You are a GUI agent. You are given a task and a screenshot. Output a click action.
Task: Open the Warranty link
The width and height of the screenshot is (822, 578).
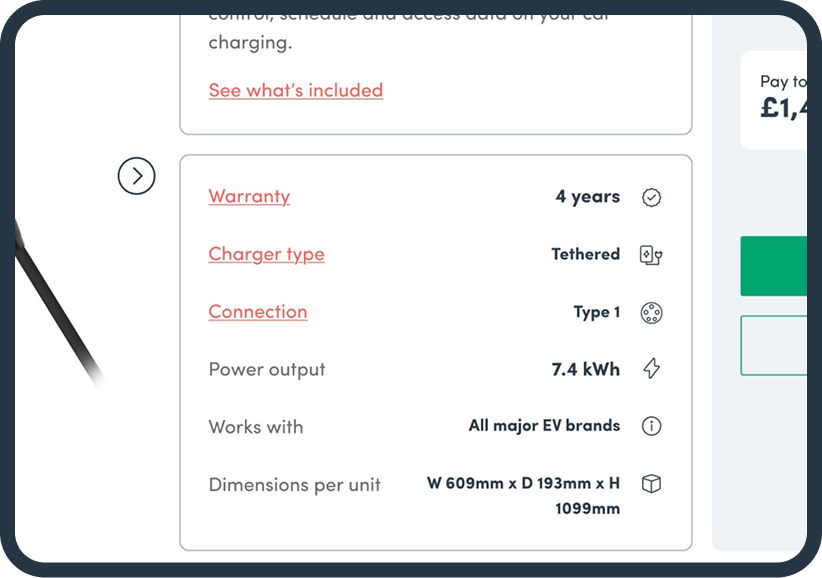pos(249,196)
